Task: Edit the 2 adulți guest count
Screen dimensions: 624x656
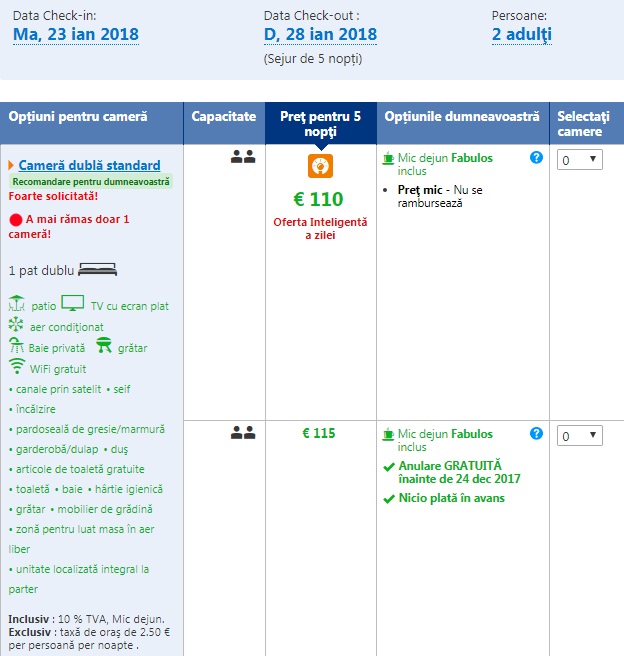Action: [x=521, y=35]
